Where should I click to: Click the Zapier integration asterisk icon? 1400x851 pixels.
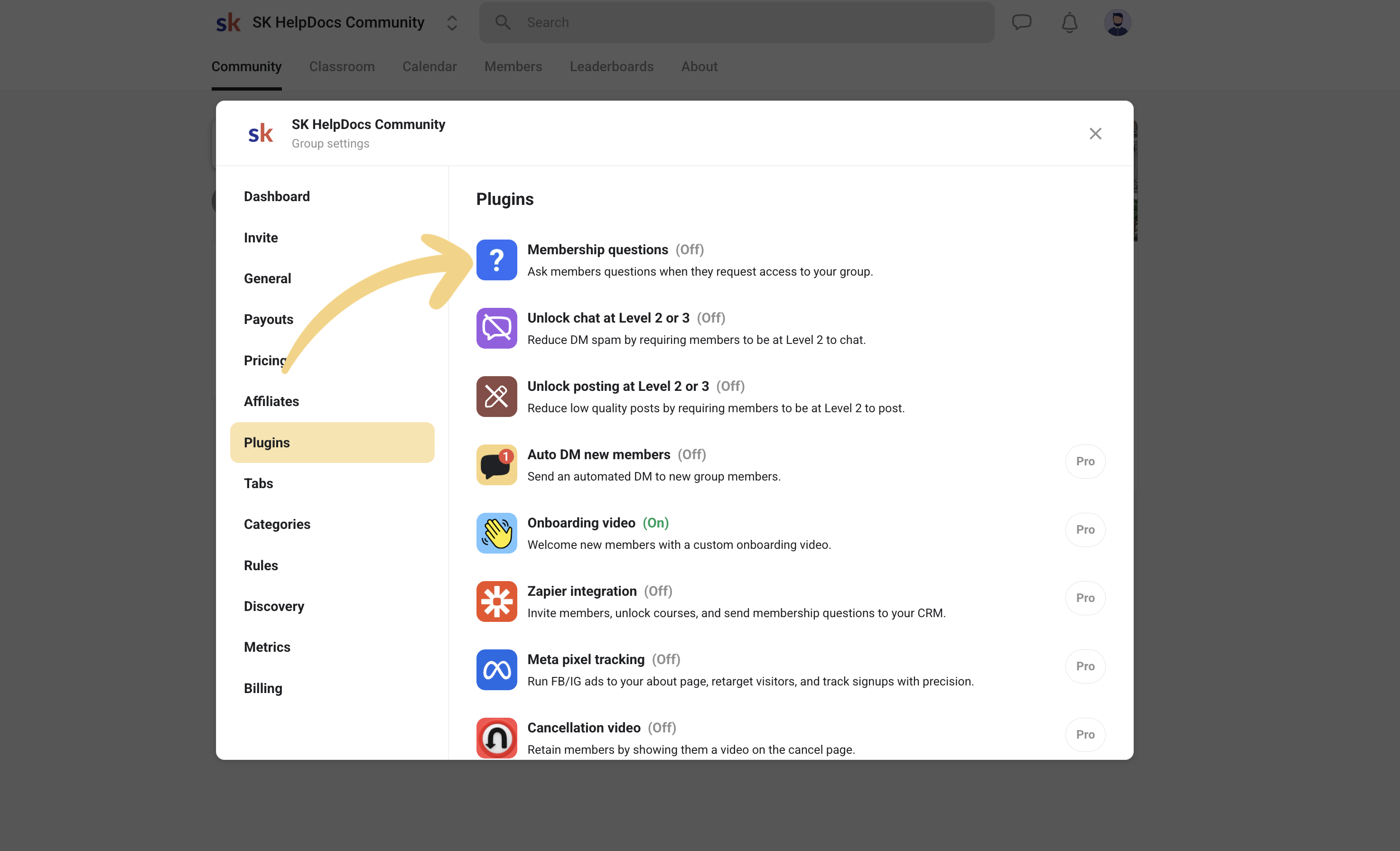(496, 601)
